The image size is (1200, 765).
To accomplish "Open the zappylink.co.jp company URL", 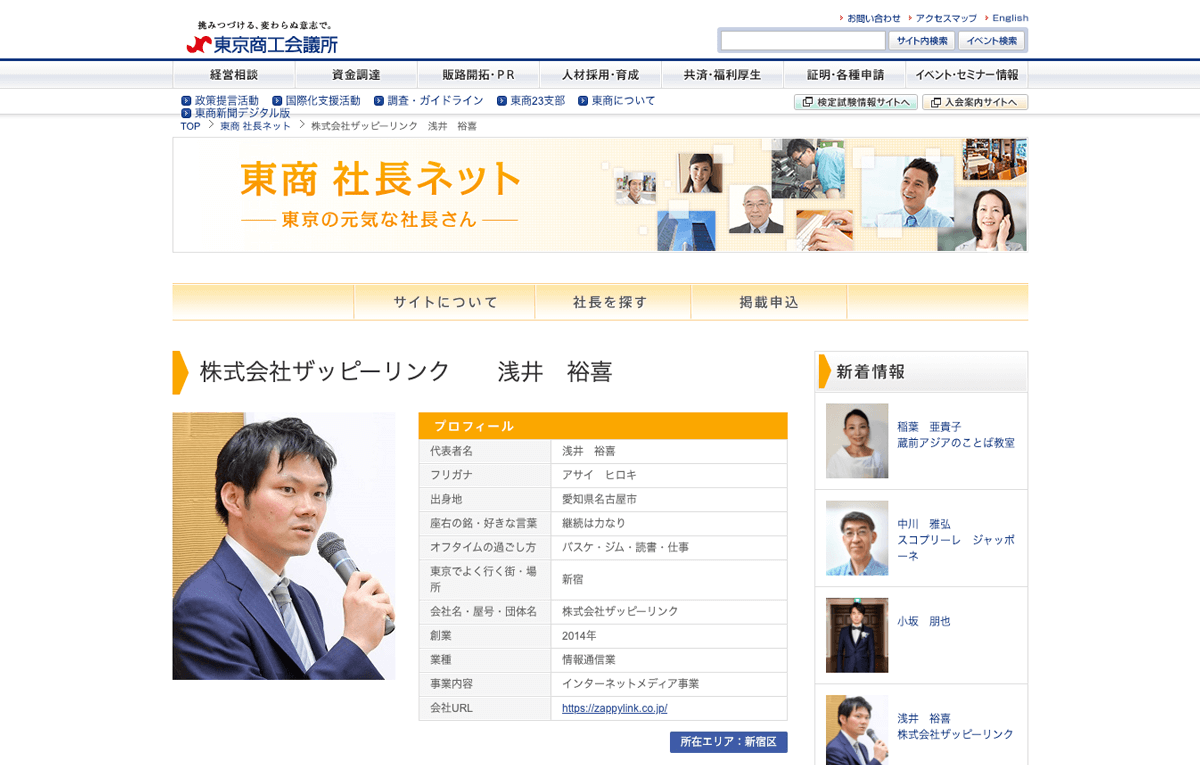I will tap(614, 708).
